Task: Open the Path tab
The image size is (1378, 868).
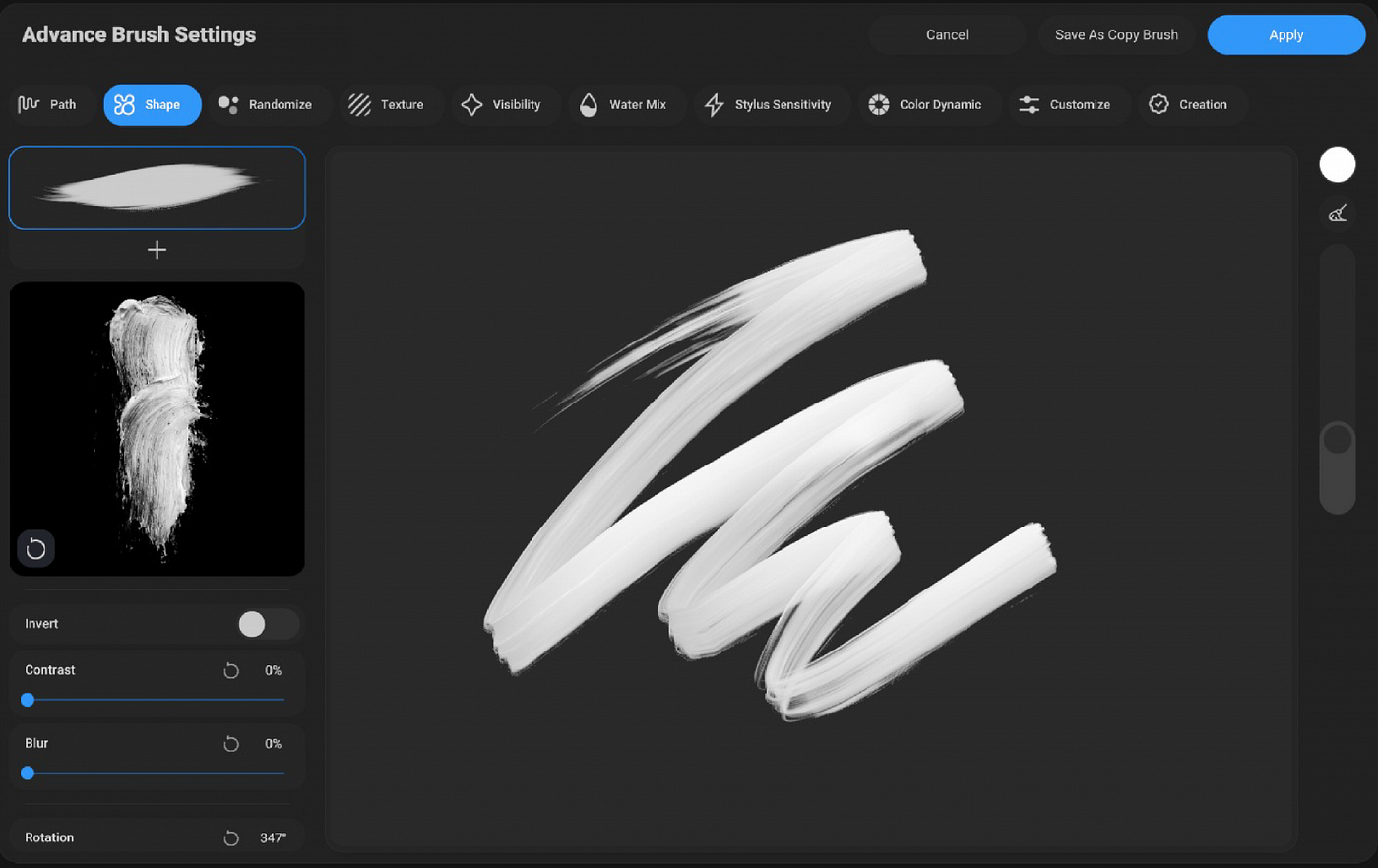Action: pyautogui.click(x=52, y=104)
